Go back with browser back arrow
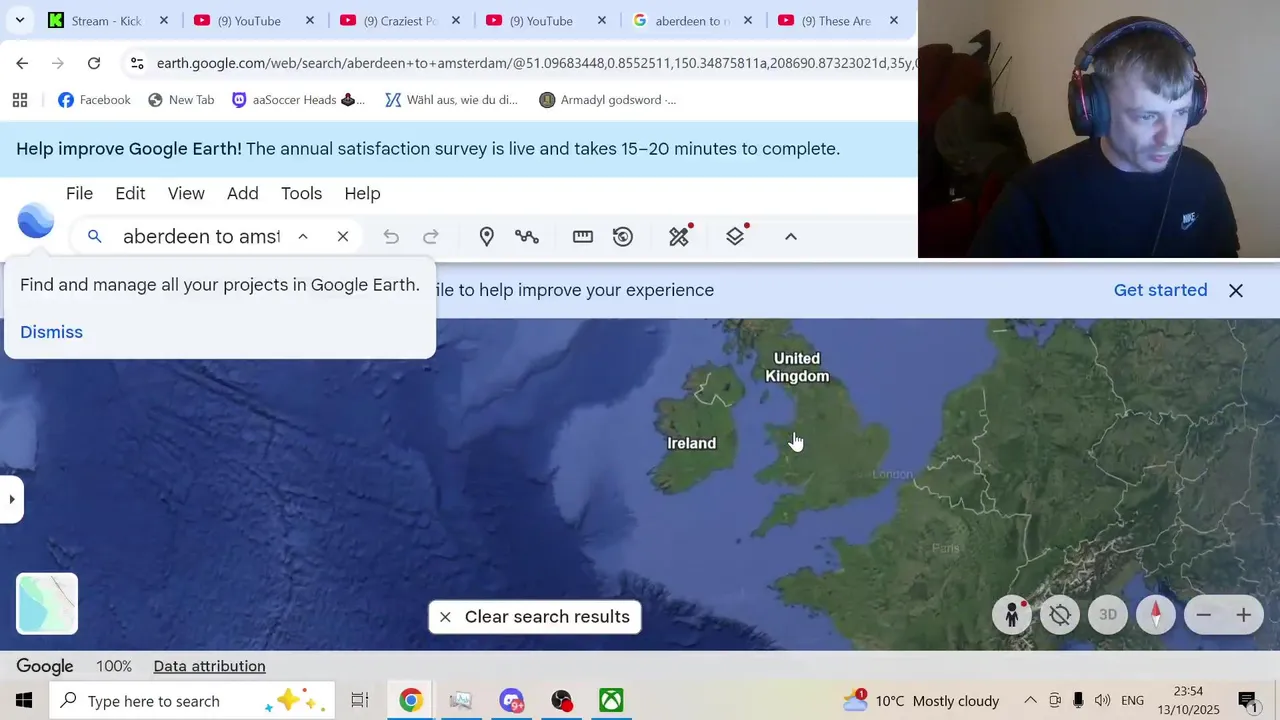 pyautogui.click(x=22, y=63)
